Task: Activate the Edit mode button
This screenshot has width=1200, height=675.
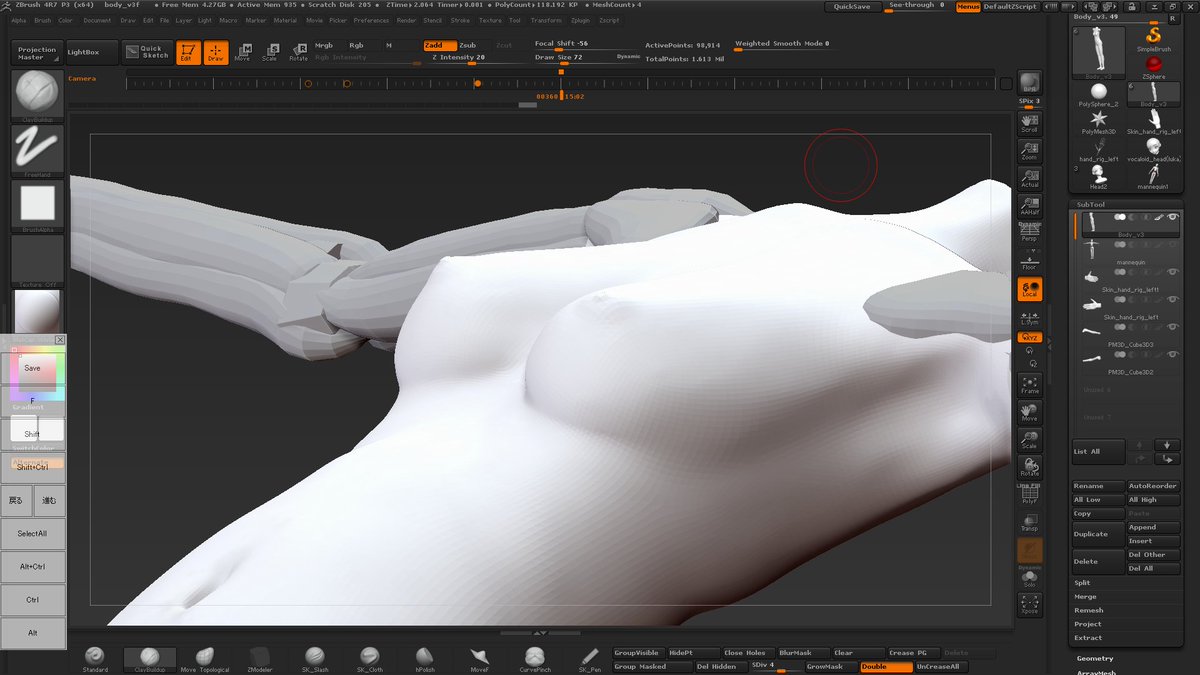Action: click(x=188, y=53)
